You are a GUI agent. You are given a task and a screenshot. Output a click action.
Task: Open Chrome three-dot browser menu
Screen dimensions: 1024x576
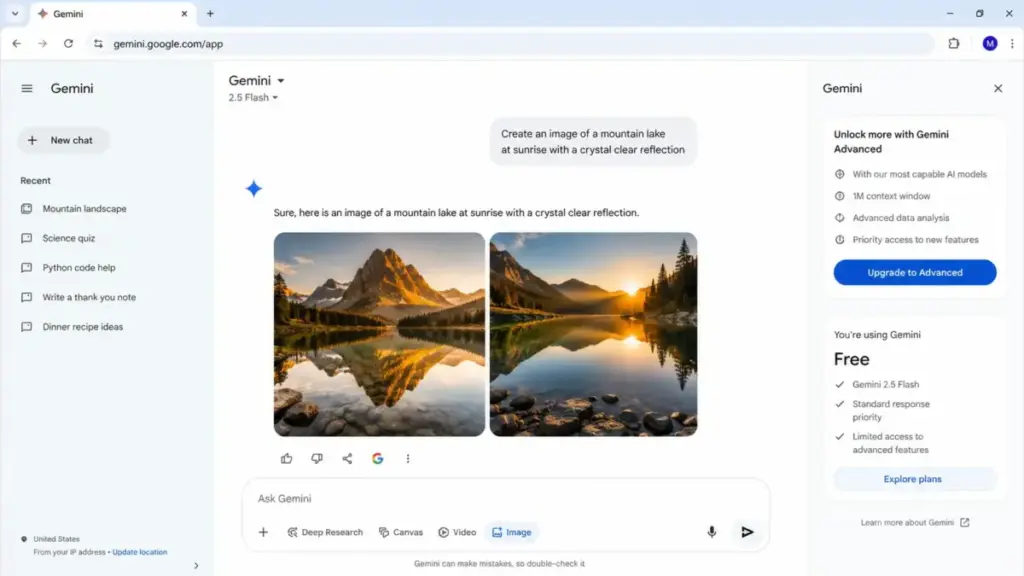point(1012,44)
